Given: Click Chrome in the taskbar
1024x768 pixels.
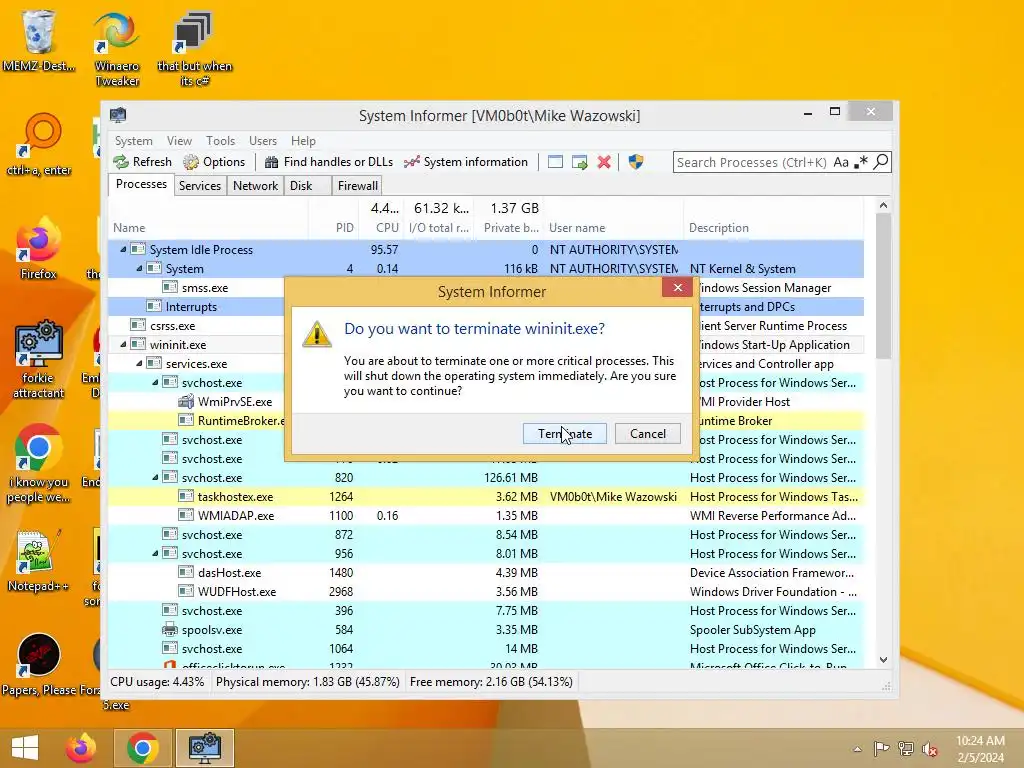Looking at the screenshot, I should coord(143,748).
